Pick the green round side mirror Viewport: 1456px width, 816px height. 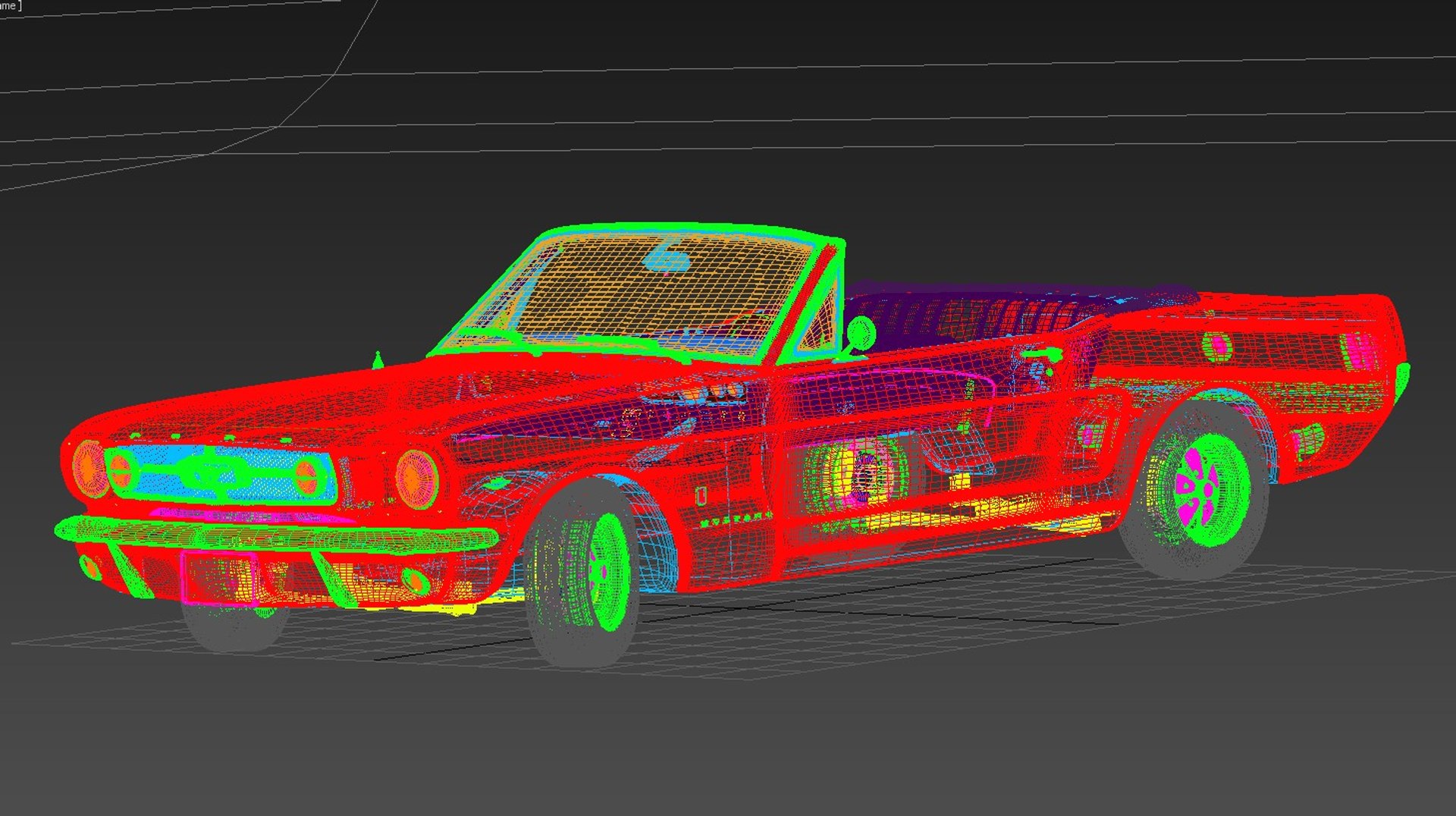[861, 334]
